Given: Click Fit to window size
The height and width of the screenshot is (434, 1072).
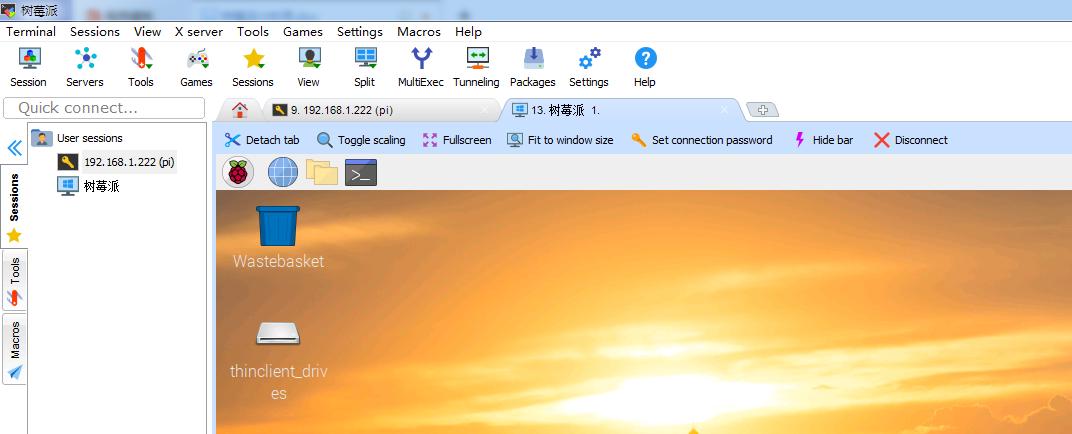Looking at the screenshot, I should point(561,140).
